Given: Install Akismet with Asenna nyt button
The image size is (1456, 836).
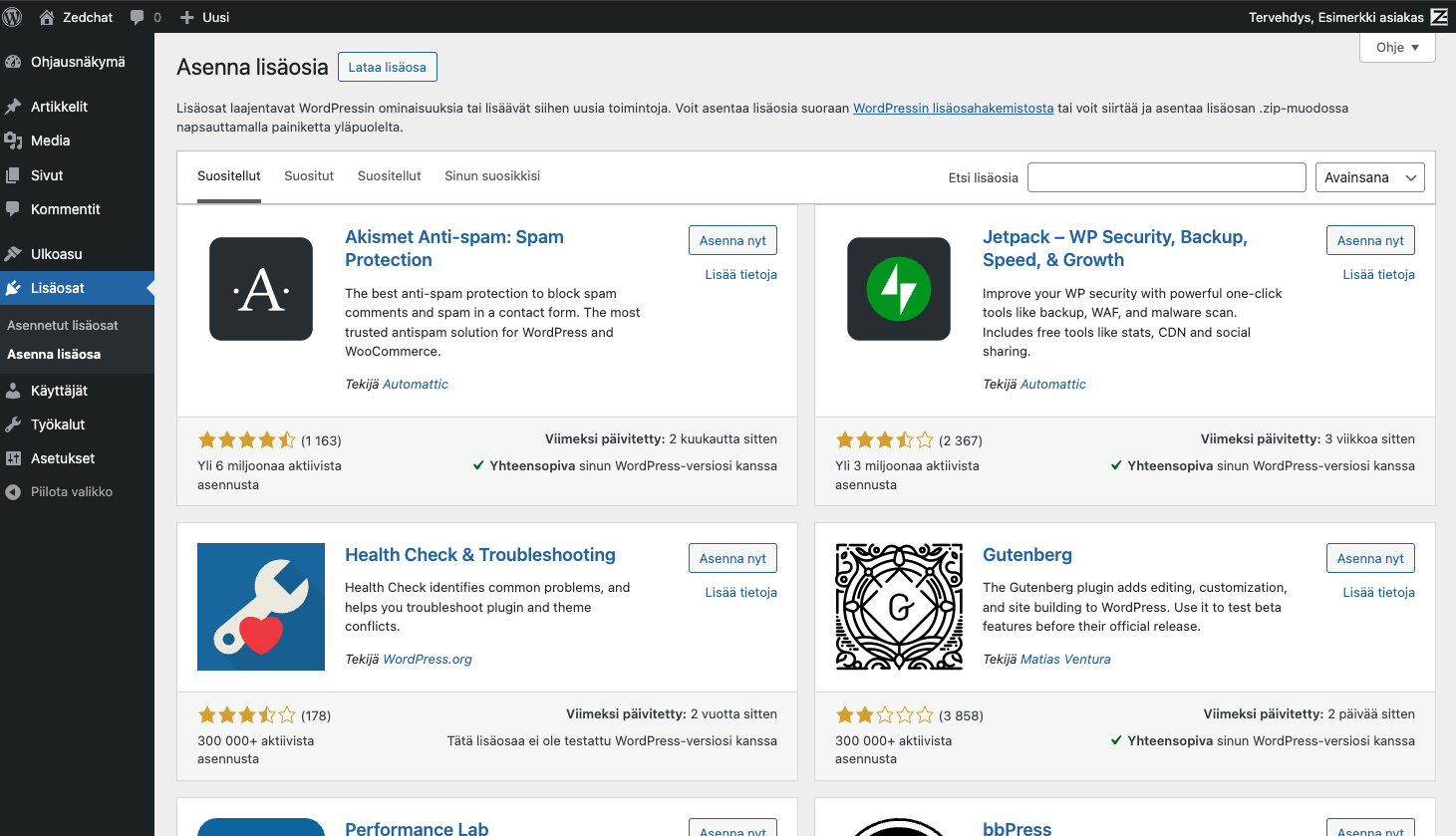Looking at the screenshot, I should click(x=732, y=240).
